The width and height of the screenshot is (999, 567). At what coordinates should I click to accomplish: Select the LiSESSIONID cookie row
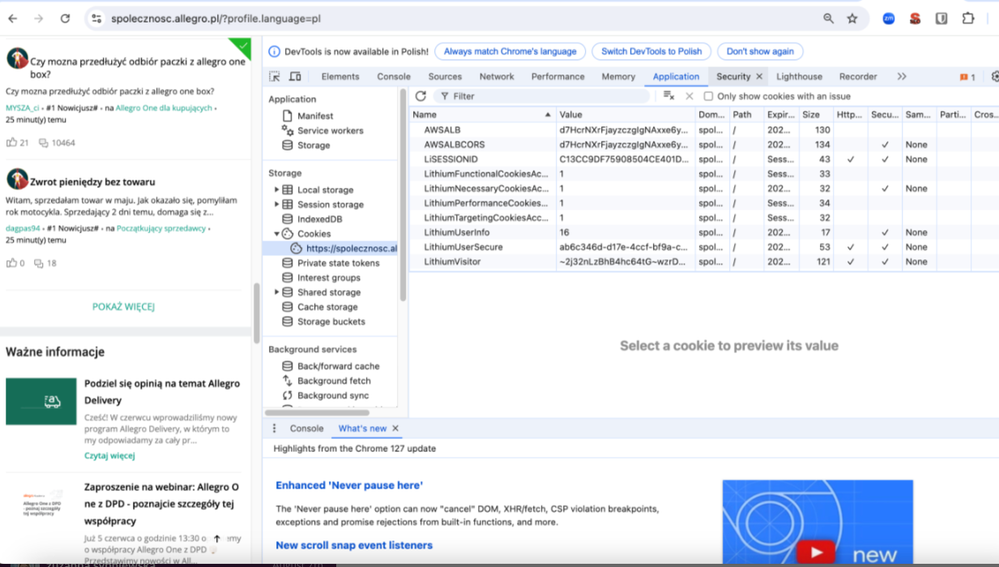(704, 159)
